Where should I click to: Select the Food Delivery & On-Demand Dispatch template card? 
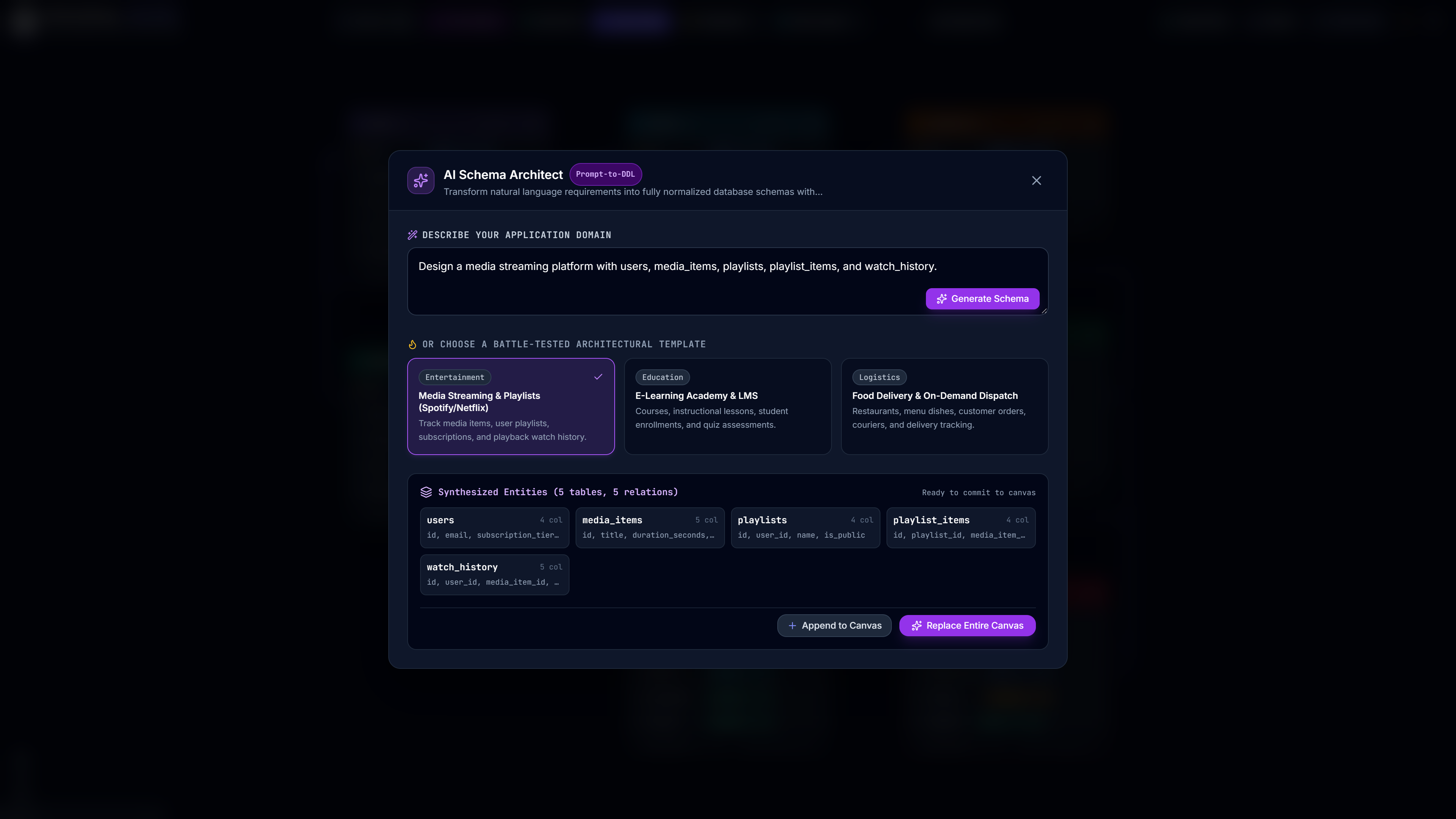pyautogui.click(x=945, y=406)
